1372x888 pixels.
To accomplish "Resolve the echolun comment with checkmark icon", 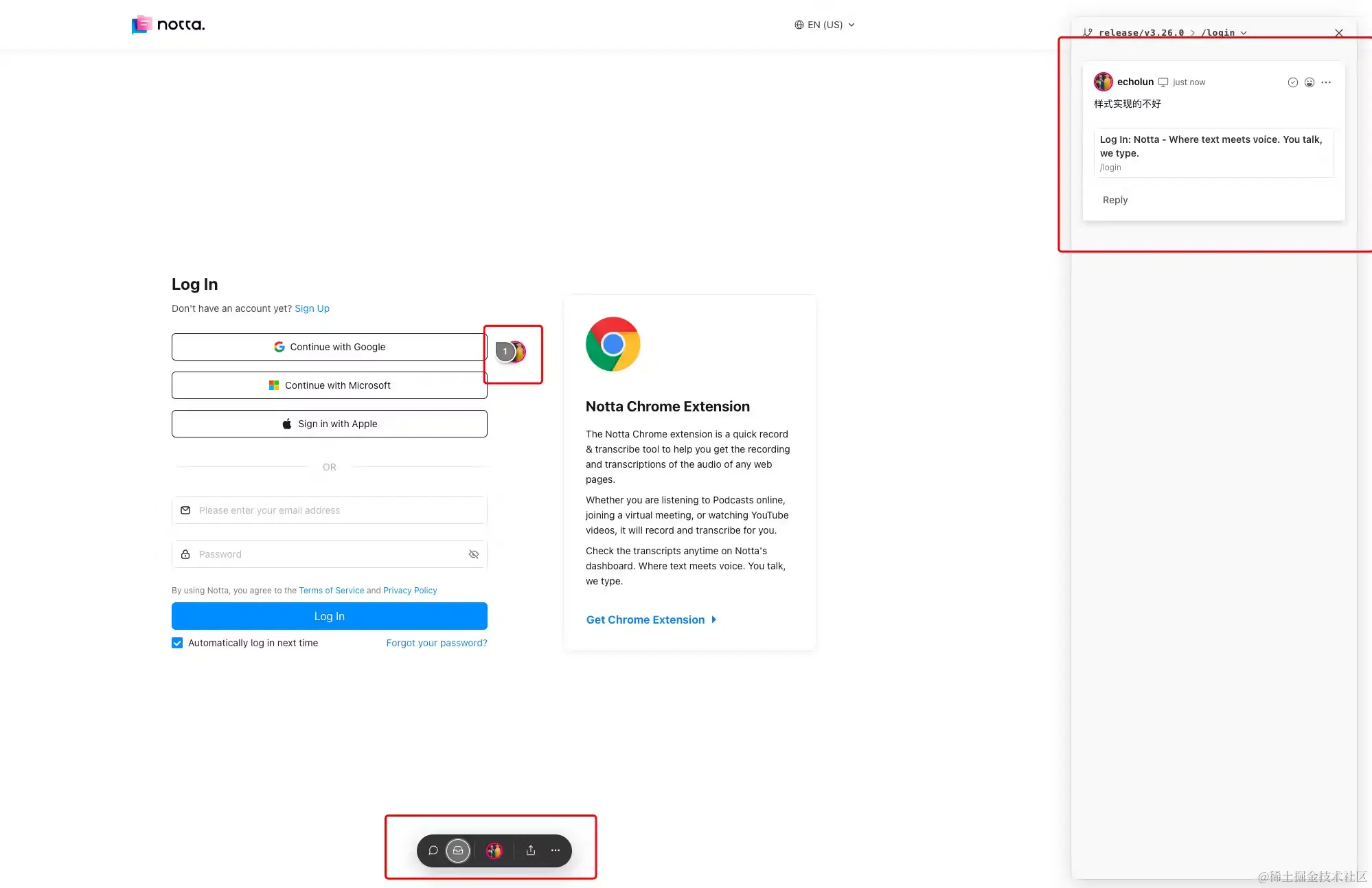I will pos(1292,82).
